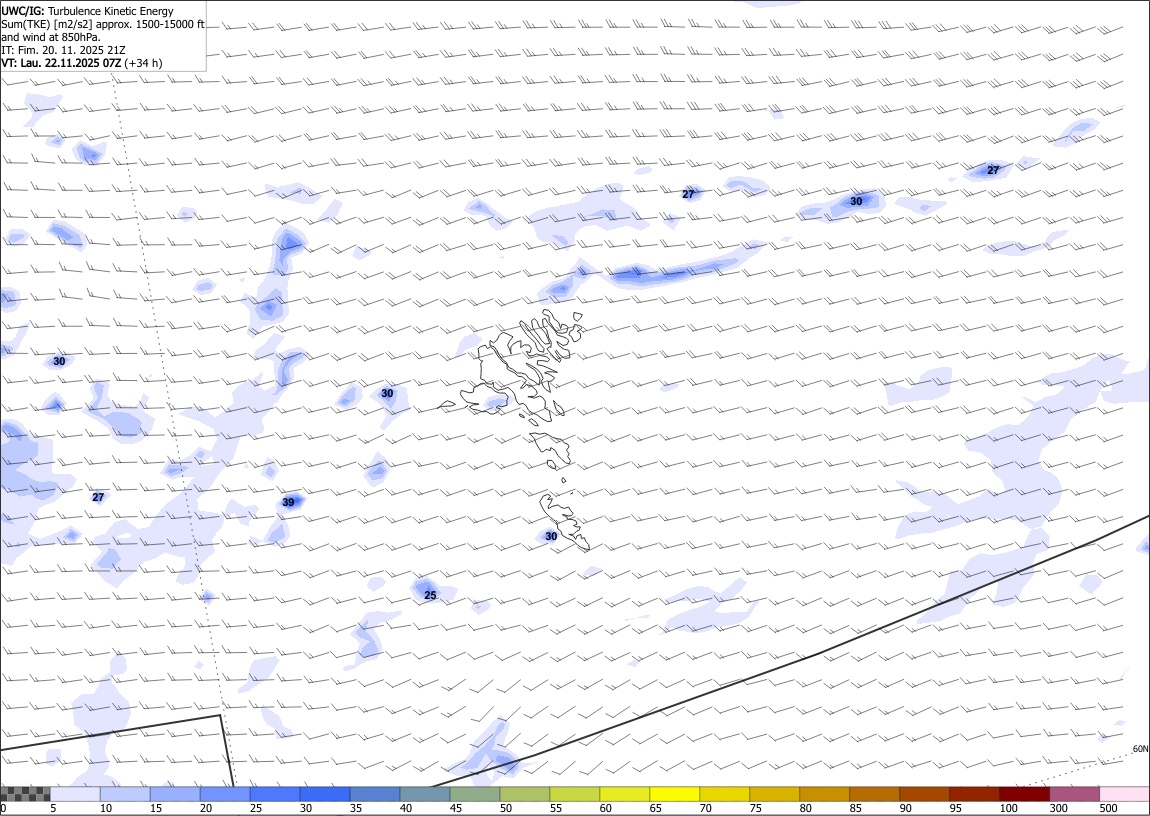This screenshot has width=1150, height=816.
Task: Click the '45' tick label on the scale
Action: click(455, 808)
